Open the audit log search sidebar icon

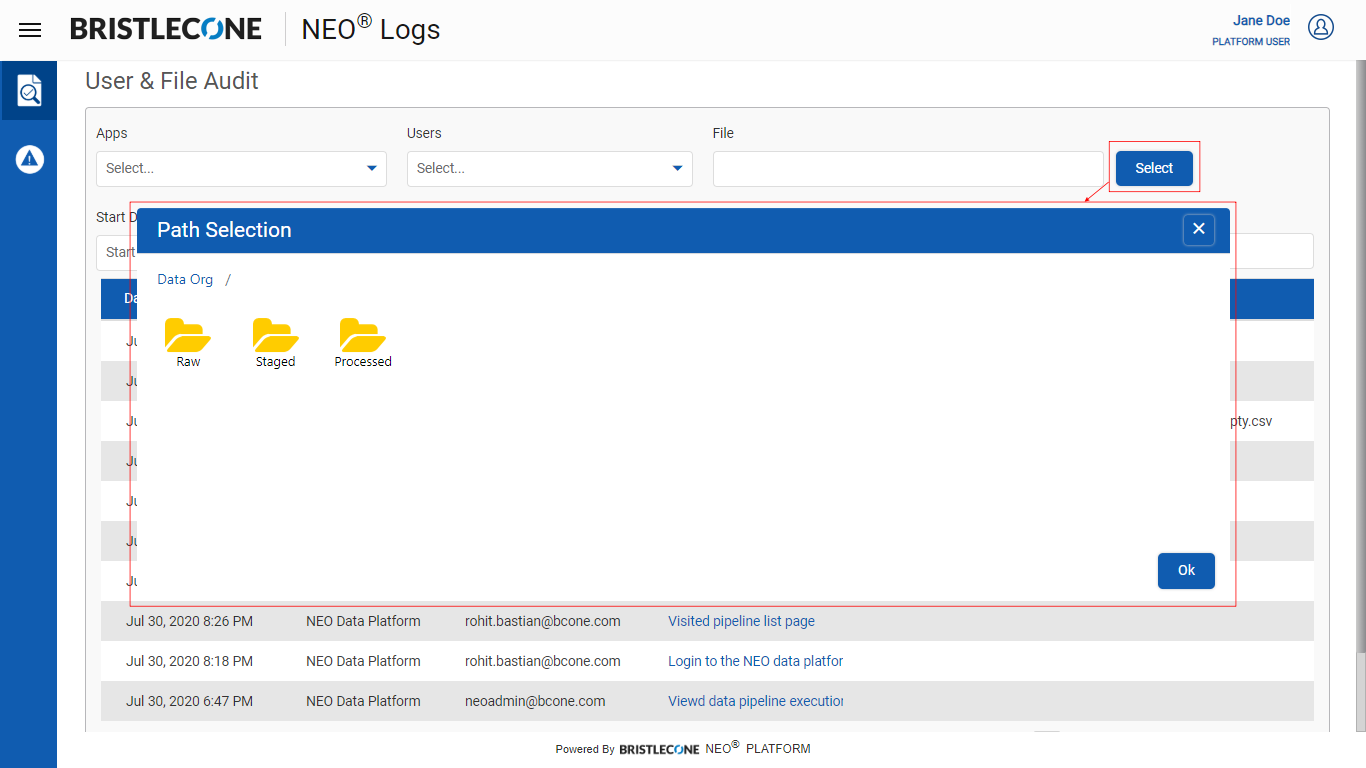click(x=29, y=91)
